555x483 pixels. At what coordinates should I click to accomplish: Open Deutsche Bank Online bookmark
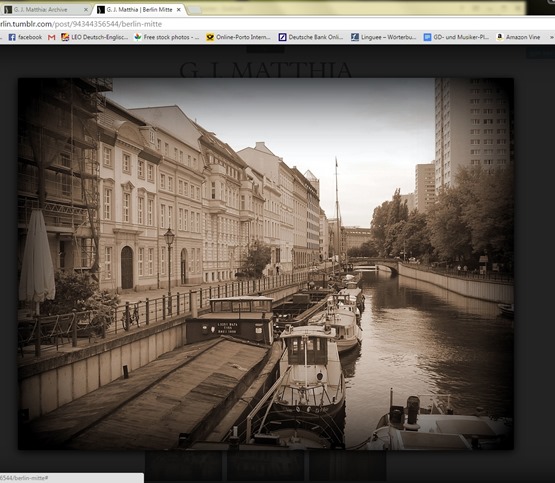[311, 37]
